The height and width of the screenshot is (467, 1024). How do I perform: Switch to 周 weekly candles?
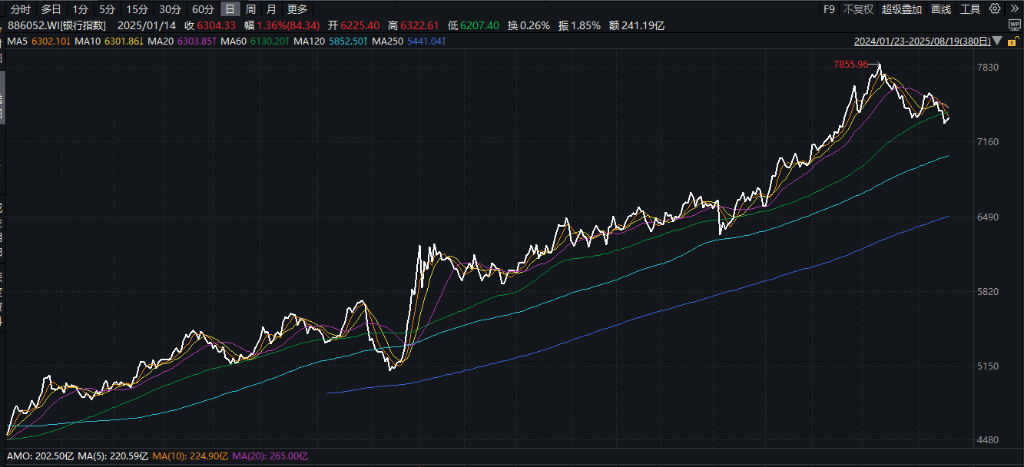[250, 9]
